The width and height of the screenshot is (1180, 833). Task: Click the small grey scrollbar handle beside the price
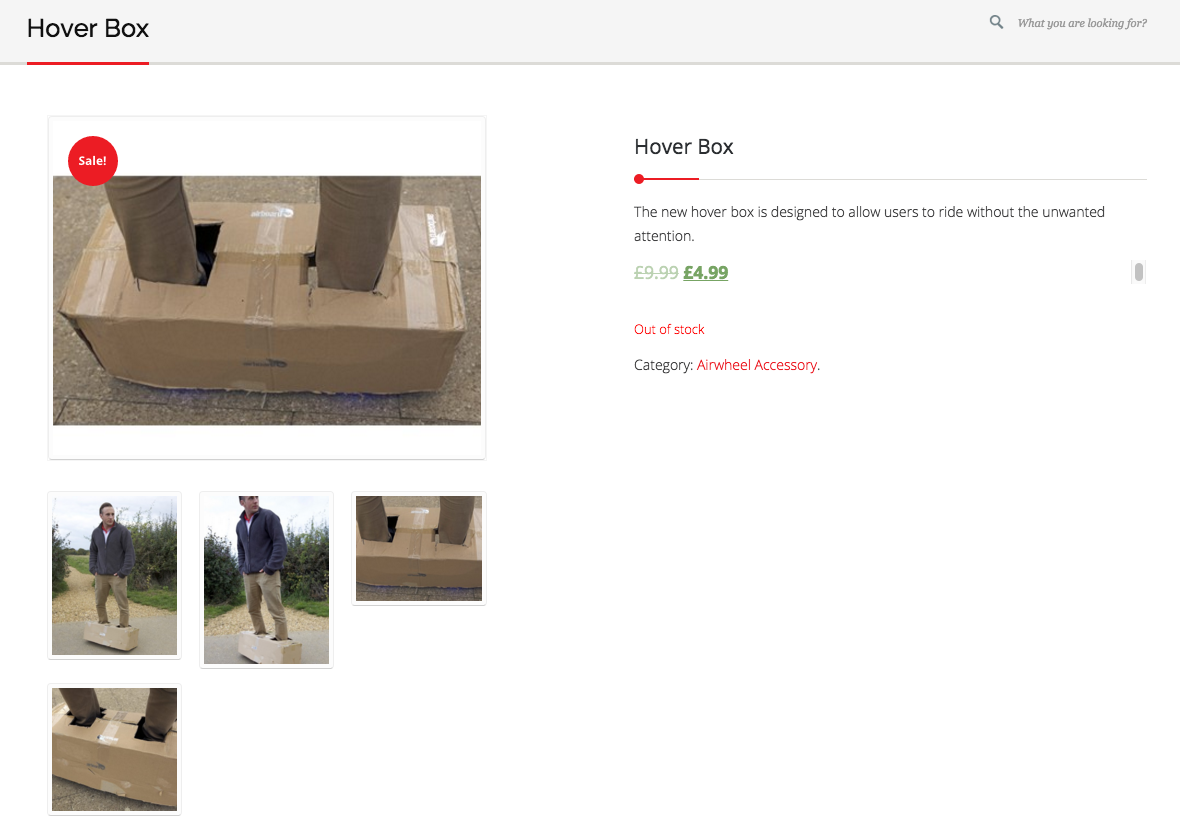click(x=1139, y=272)
